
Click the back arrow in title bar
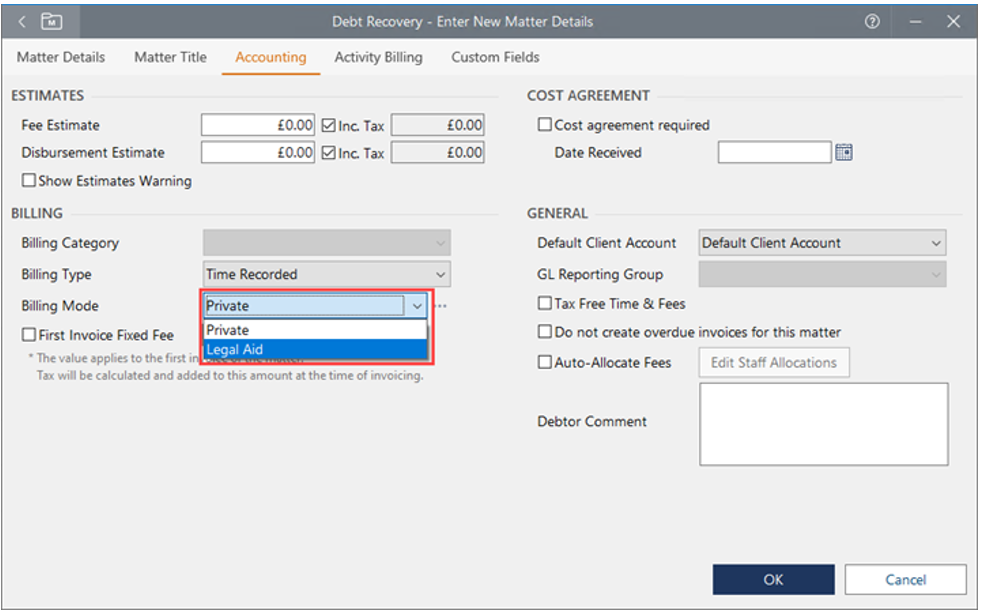pos(22,21)
